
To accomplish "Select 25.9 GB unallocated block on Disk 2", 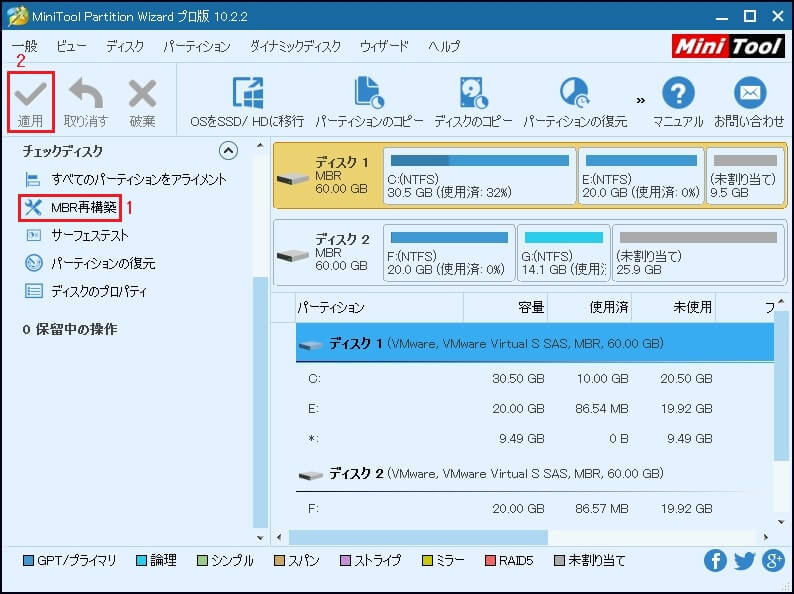I will pos(698,253).
